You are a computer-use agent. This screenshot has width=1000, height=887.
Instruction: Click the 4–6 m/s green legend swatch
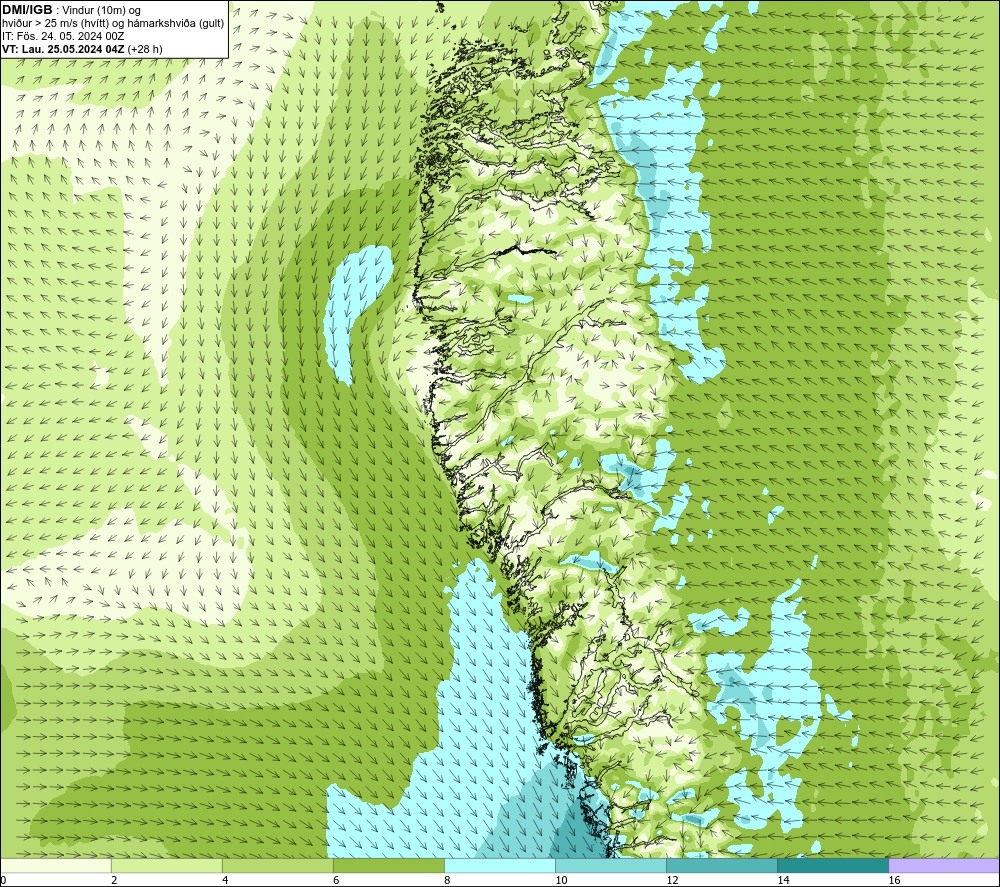[278, 866]
